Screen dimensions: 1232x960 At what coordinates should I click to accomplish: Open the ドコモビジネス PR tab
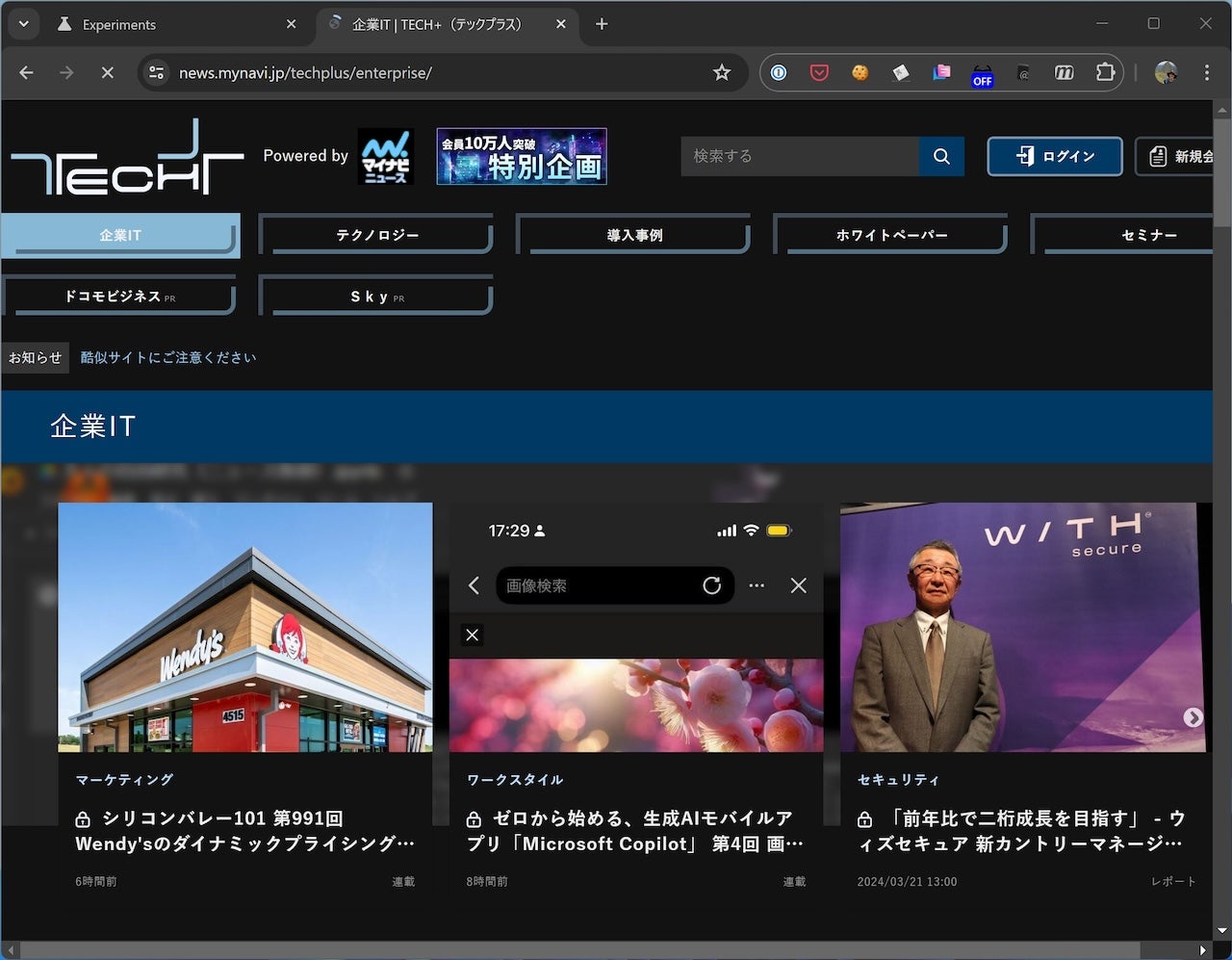tap(119, 297)
